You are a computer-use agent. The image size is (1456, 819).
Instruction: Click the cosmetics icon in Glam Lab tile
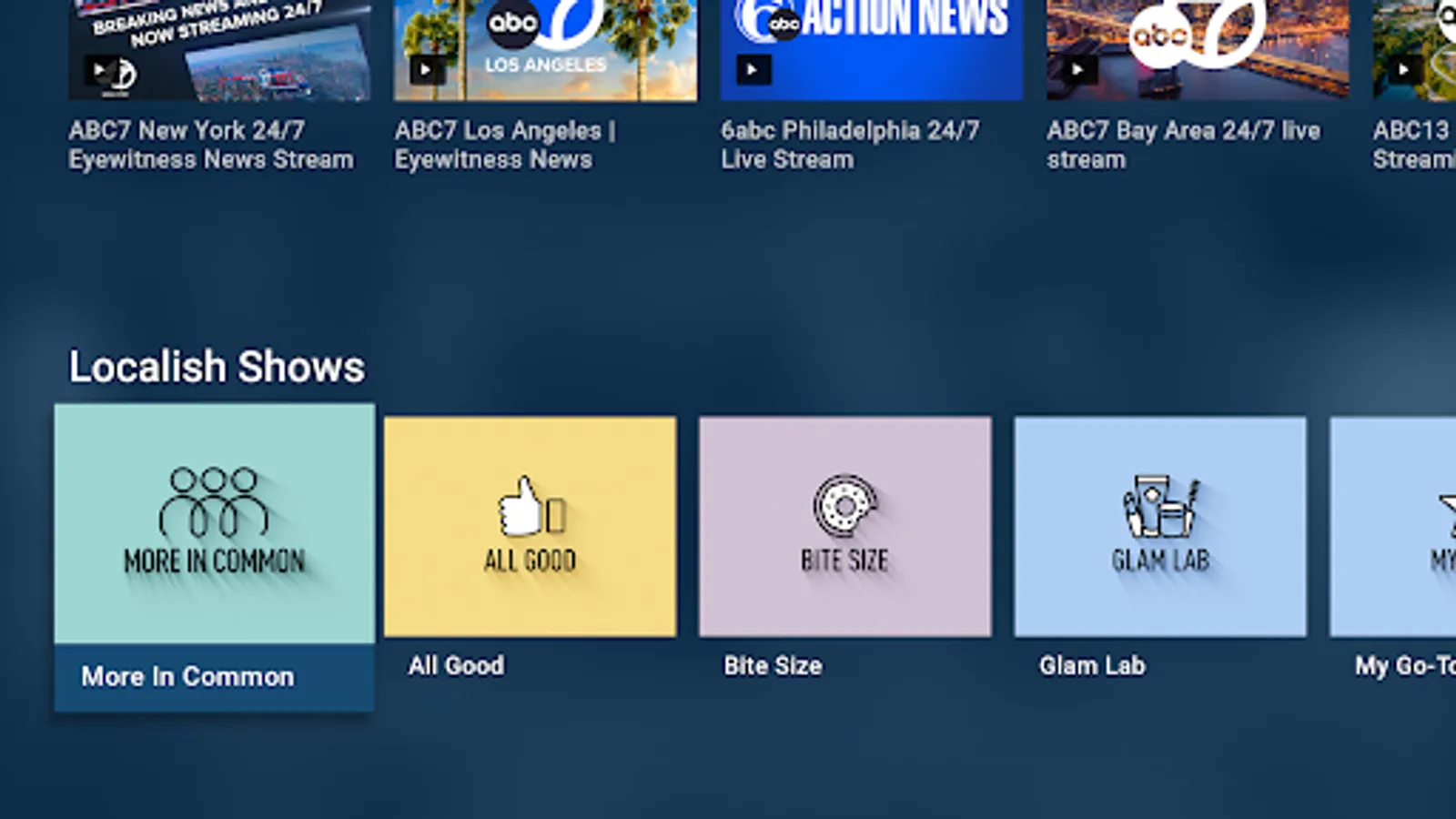click(x=1160, y=506)
